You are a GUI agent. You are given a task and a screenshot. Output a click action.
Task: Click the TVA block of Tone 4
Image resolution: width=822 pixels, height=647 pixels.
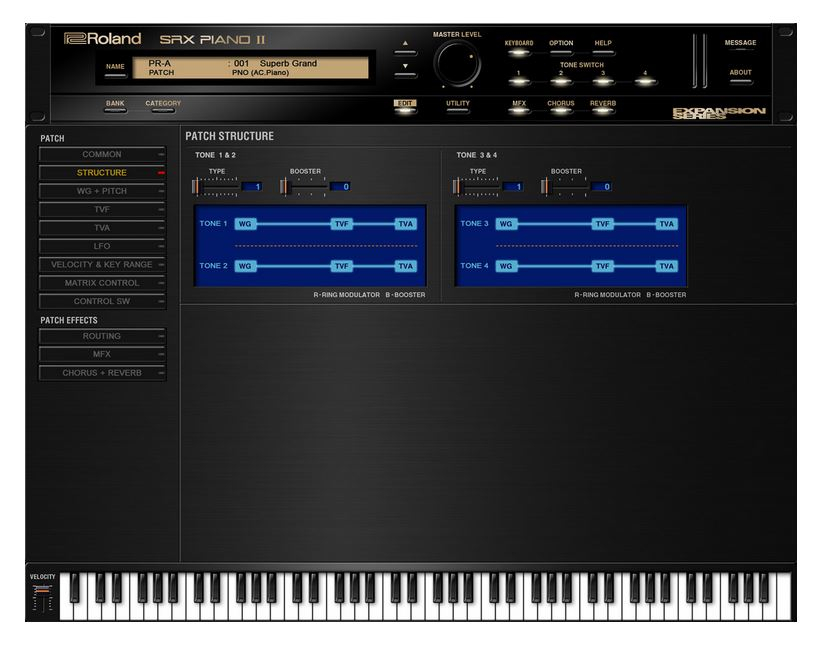[667, 266]
